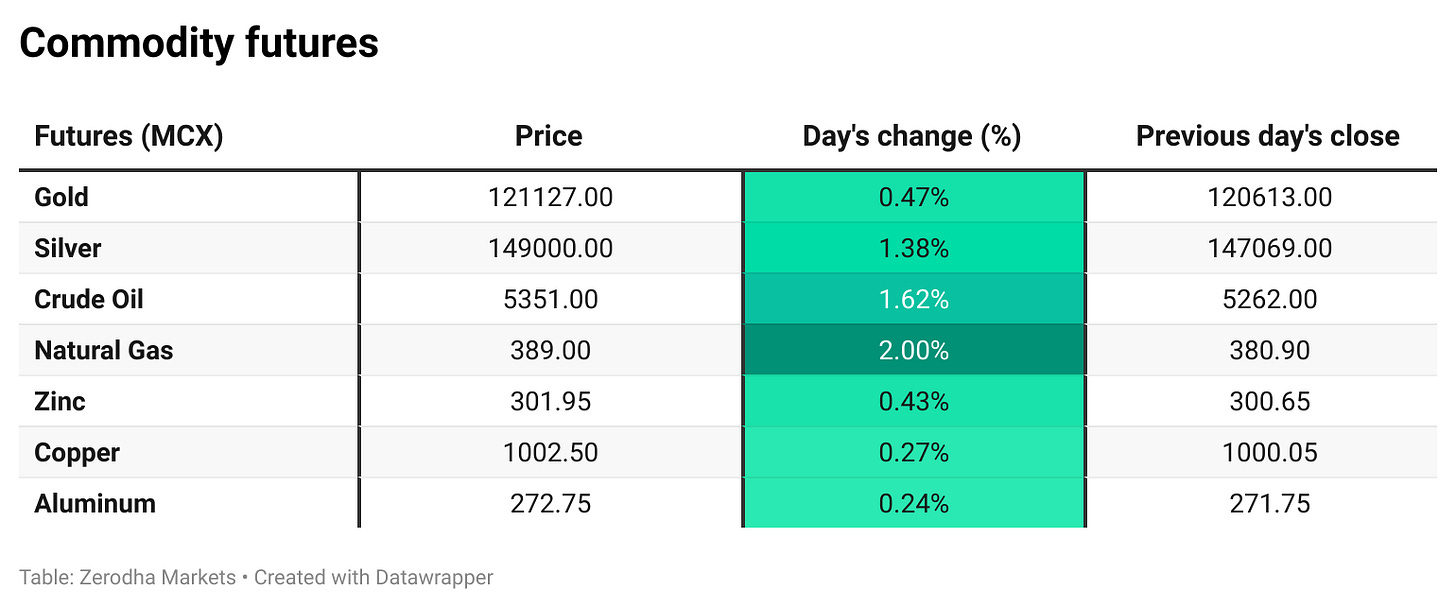1456x609 pixels.
Task: Select the Price column header
Action: pyautogui.click(x=549, y=136)
